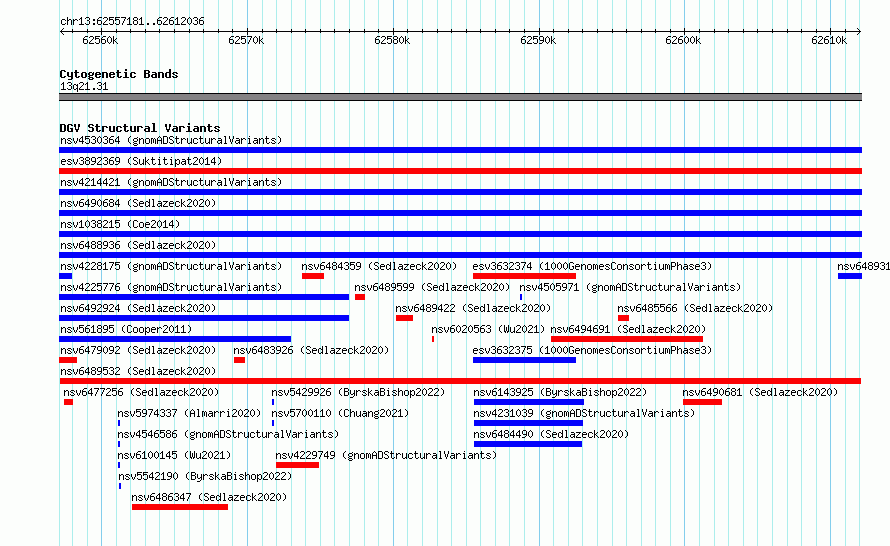The height and width of the screenshot is (546, 890).
Task: Click nsv5542190 (ByrskaBishop2022) label
Action: 205,476
